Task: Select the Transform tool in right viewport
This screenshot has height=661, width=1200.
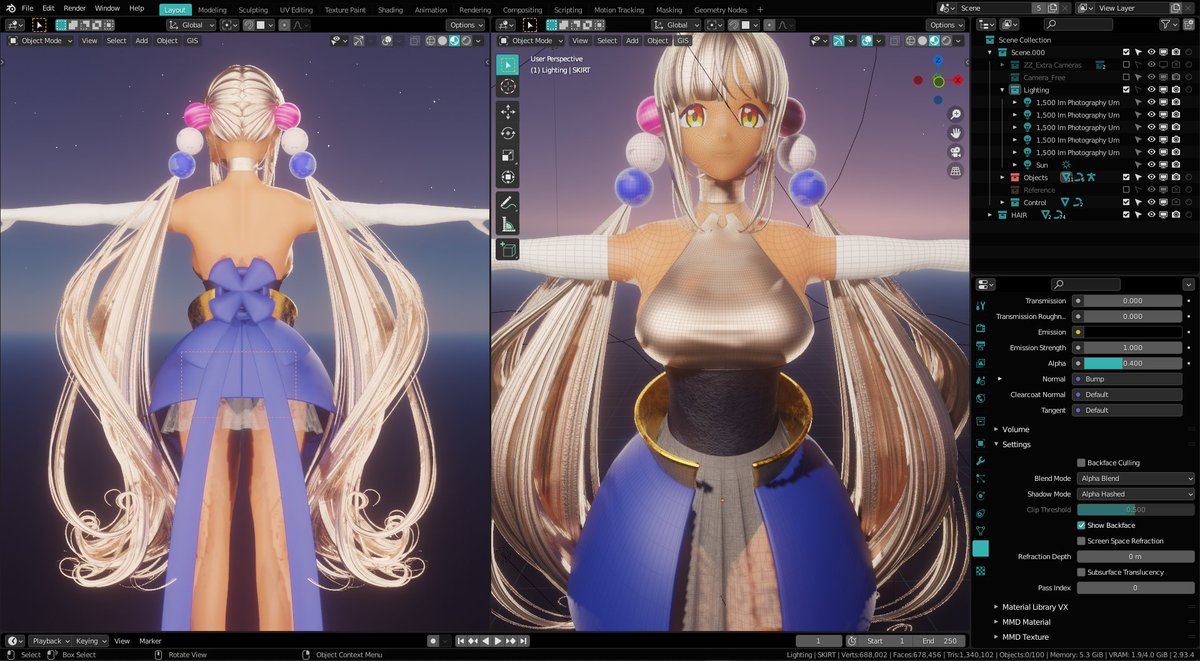Action: [x=507, y=177]
